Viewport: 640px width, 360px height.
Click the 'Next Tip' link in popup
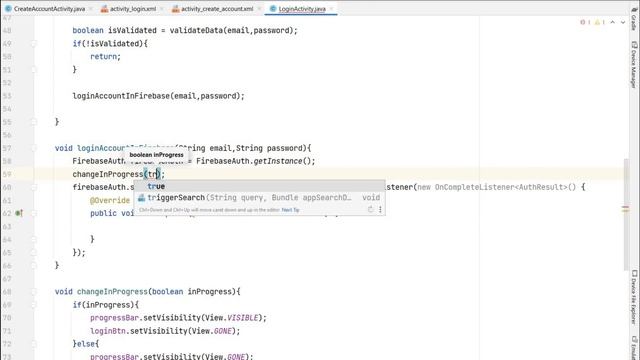[291, 210]
